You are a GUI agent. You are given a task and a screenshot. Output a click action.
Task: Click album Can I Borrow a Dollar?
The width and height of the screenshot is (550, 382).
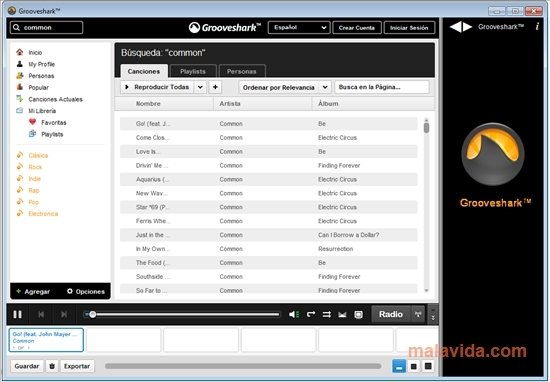348,235
